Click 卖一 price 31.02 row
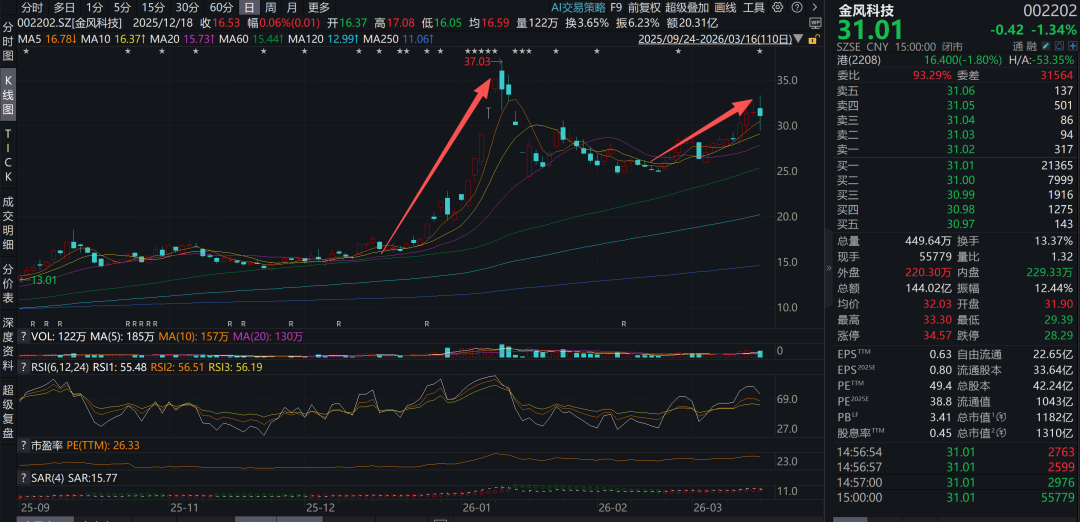1080x522 pixels. click(x=955, y=149)
